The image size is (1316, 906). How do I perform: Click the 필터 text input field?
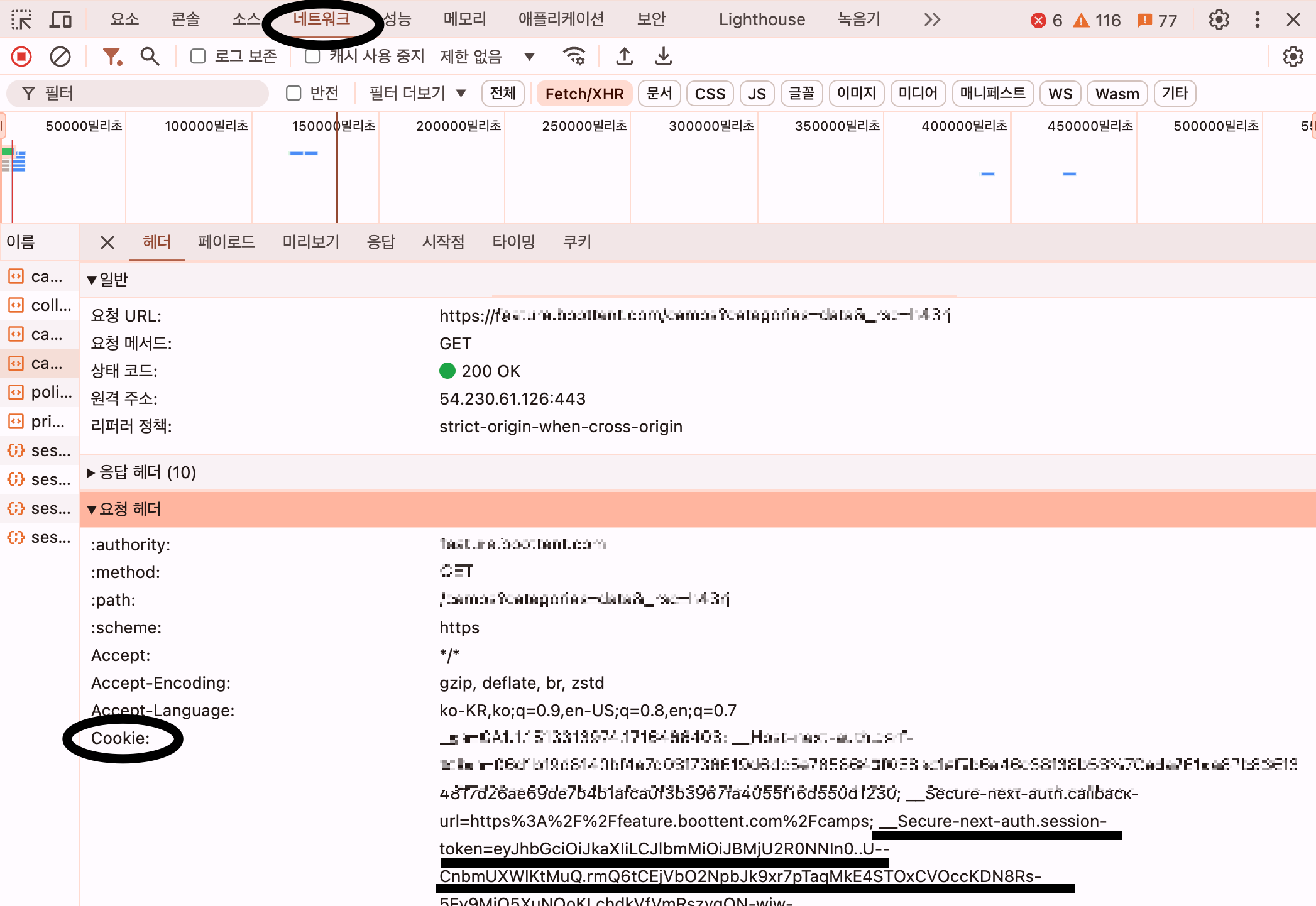(145, 94)
